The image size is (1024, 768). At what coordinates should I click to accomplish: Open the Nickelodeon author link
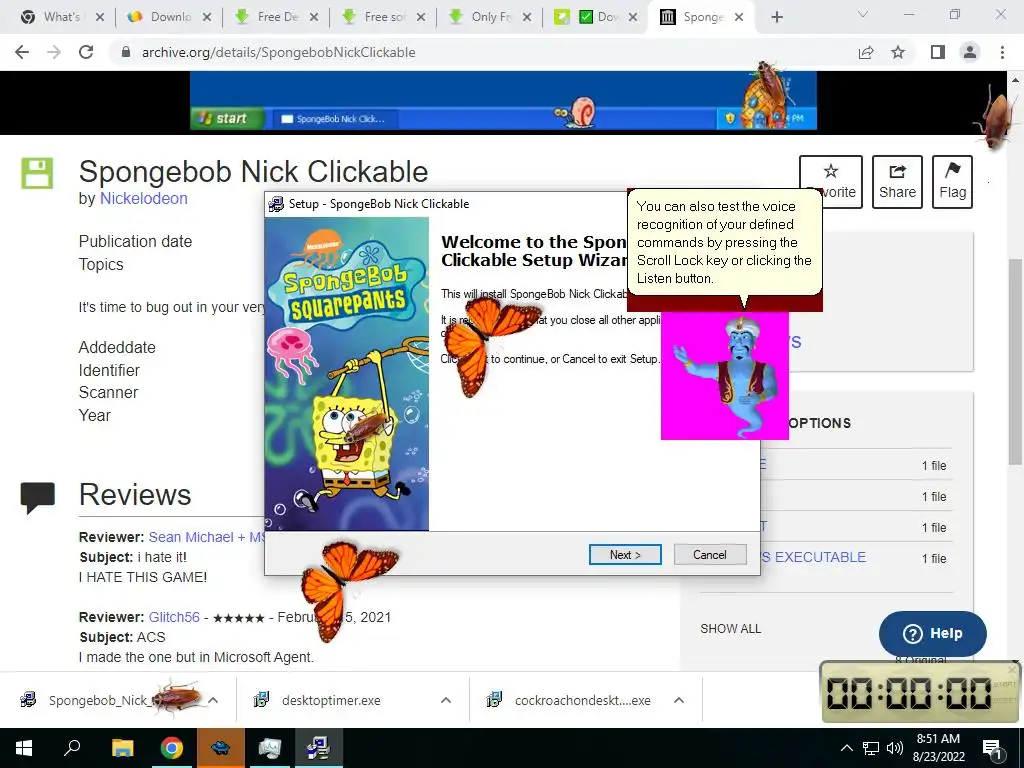pyautogui.click(x=143, y=199)
